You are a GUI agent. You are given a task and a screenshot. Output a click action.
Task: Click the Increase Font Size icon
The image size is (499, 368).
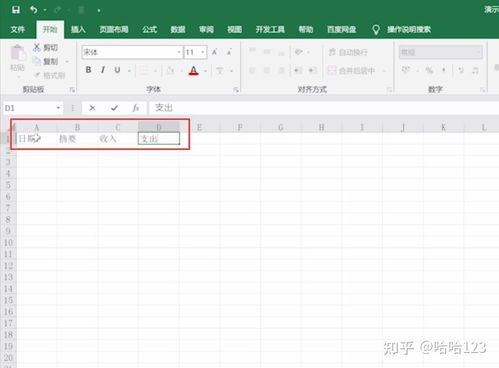(215, 52)
